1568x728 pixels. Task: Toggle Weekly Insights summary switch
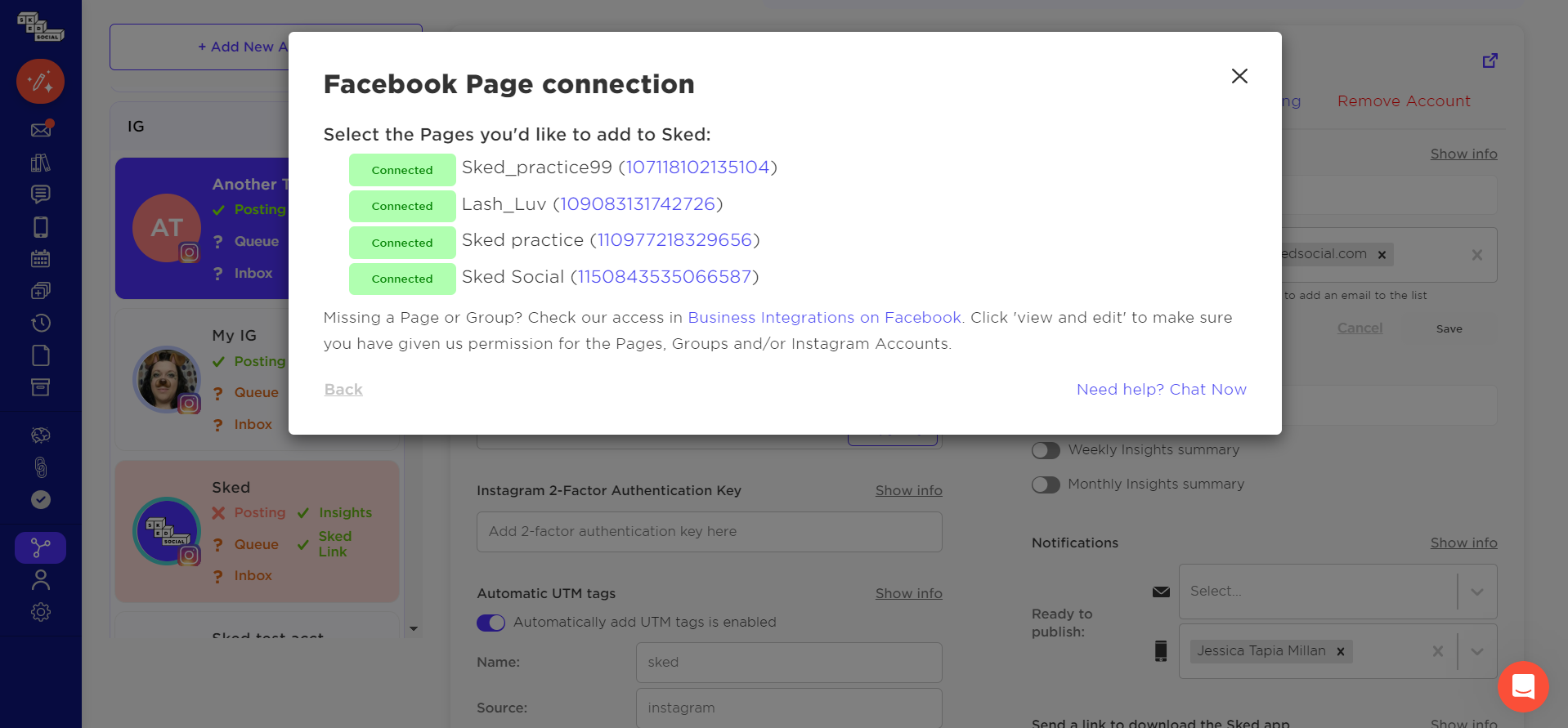(x=1046, y=450)
